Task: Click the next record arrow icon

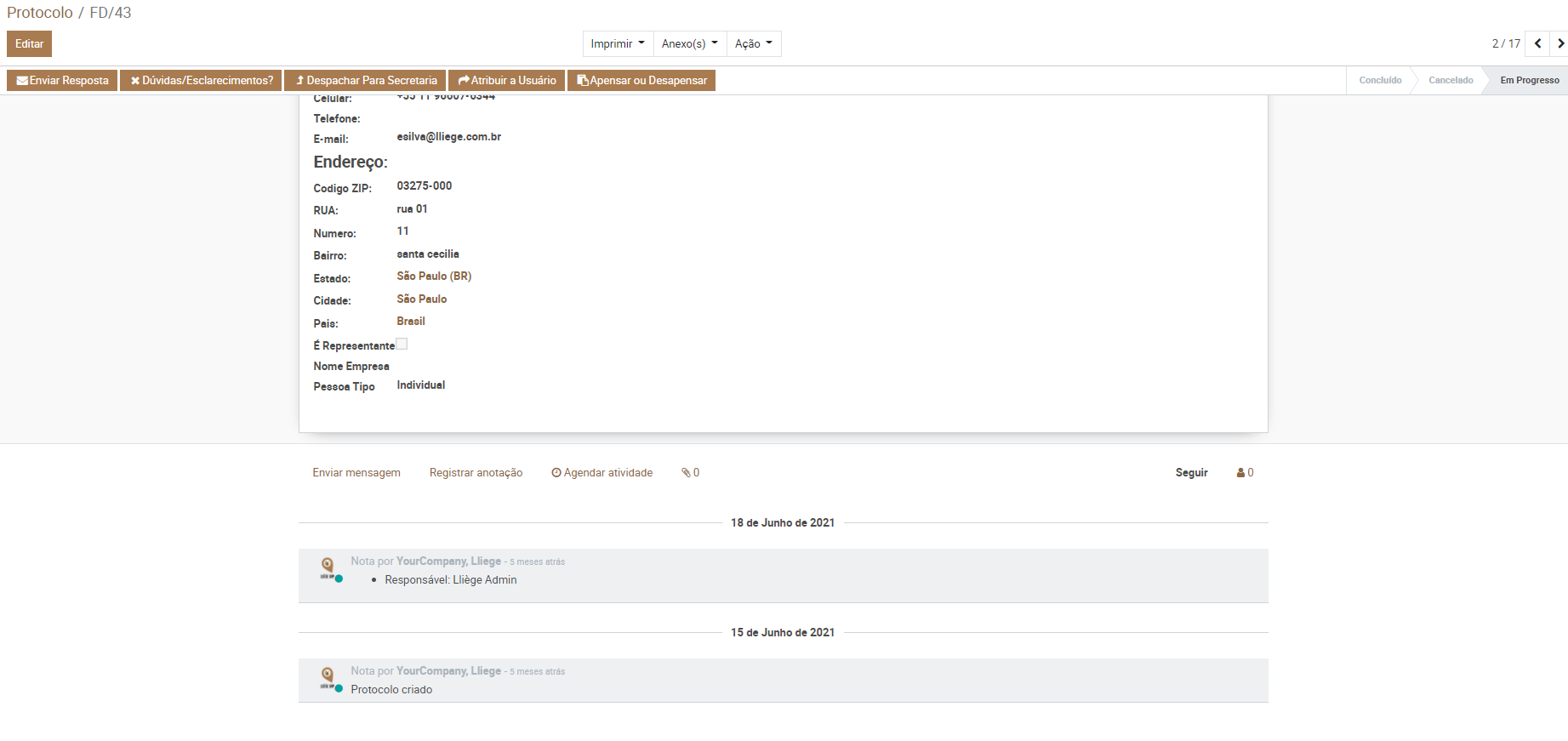Action: 1559,43
